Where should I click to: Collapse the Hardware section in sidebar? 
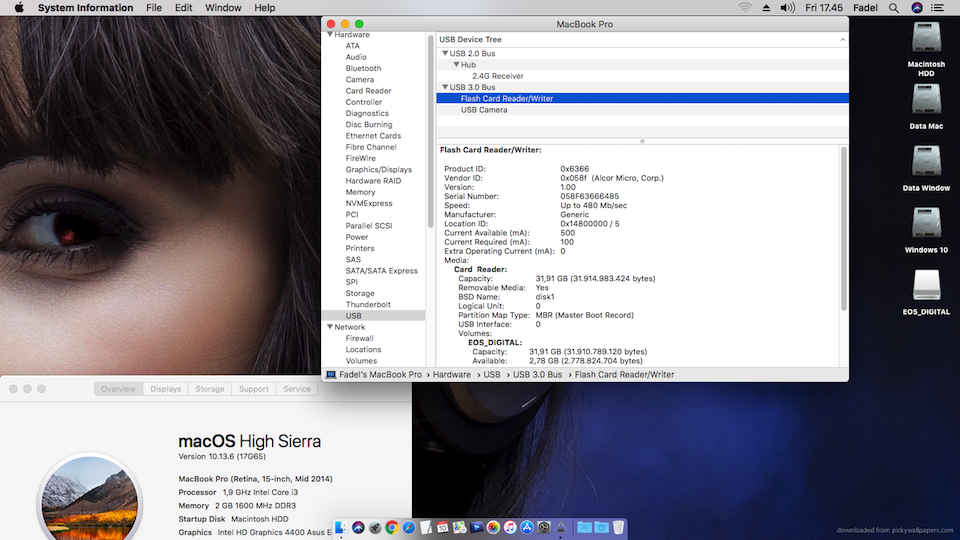click(x=330, y=35)
